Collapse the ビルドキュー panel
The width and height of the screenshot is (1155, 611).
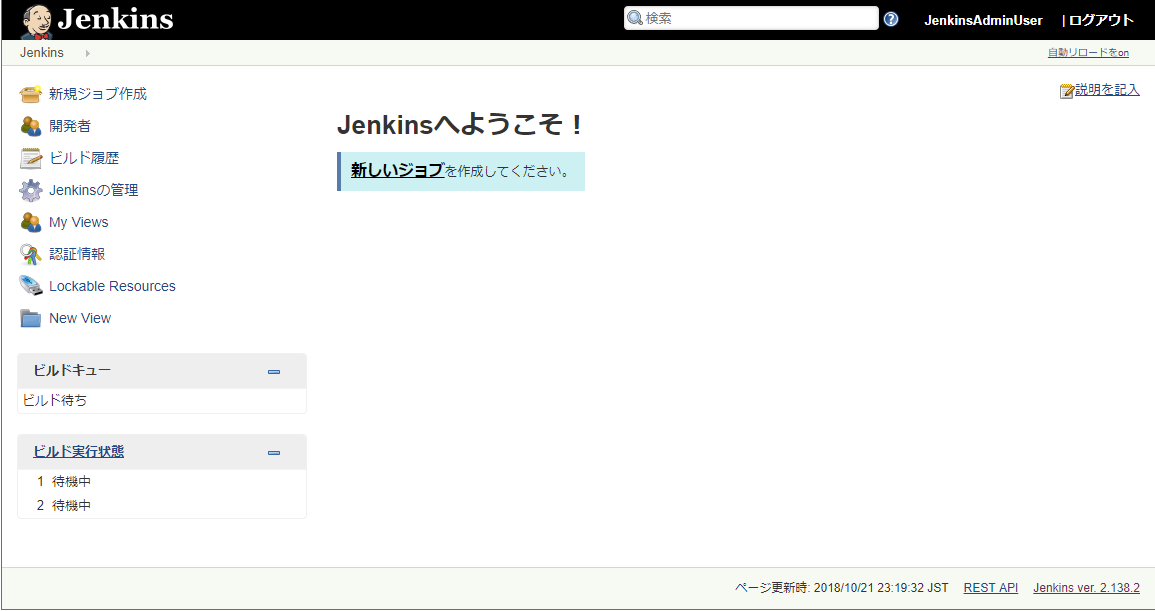point(274,371)
